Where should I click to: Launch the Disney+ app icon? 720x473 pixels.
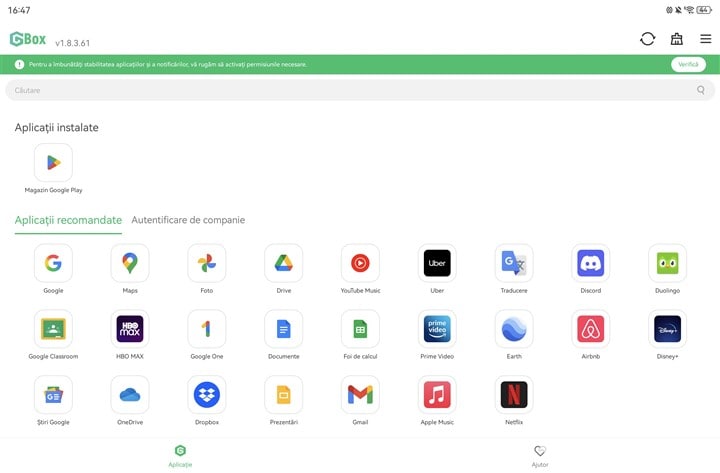(x=667, y=329)
